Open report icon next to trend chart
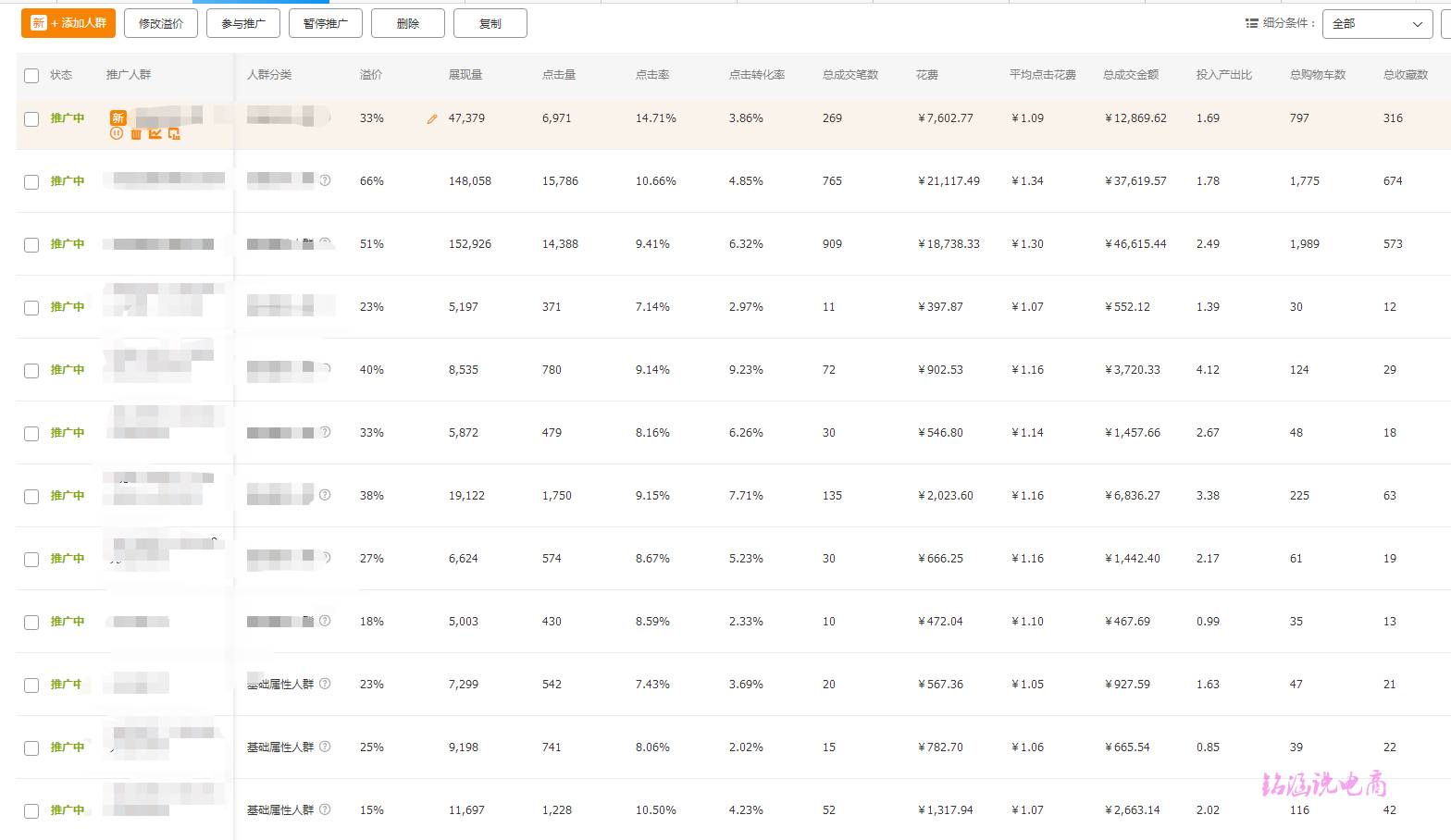Screen dimensions: 1451x840 pos(174,134)
